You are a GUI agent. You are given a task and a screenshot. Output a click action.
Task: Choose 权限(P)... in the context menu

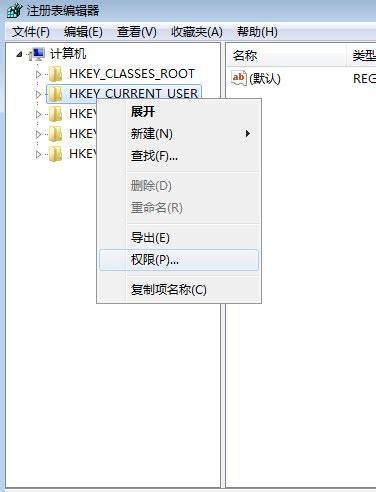(x=179, y=260)
